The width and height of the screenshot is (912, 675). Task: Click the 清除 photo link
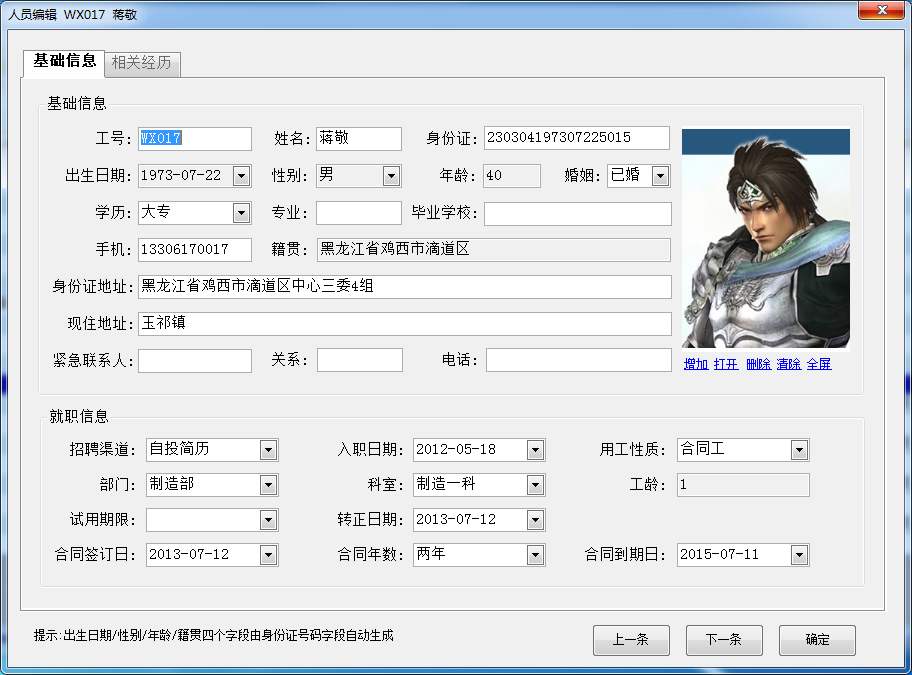tap(789, 364)
